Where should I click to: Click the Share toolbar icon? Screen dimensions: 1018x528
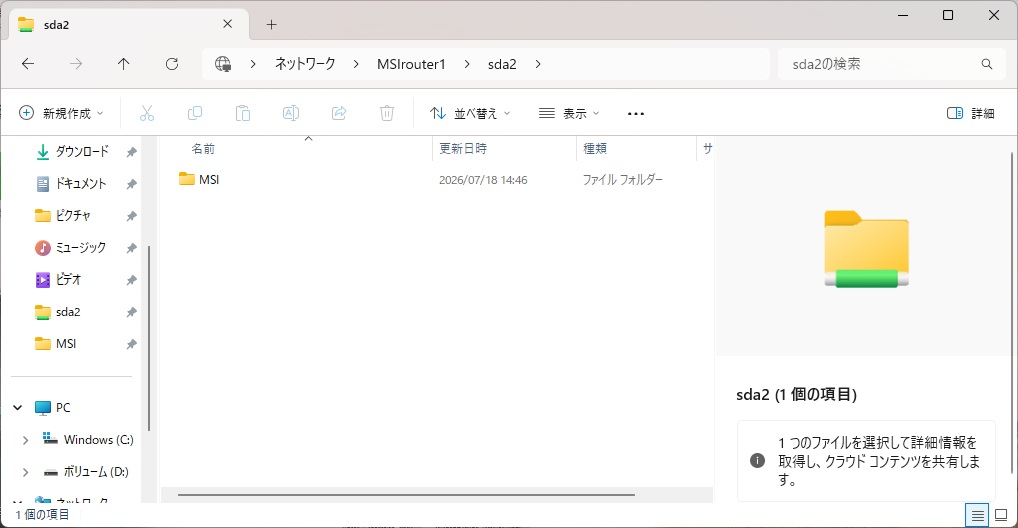[339, 113]
